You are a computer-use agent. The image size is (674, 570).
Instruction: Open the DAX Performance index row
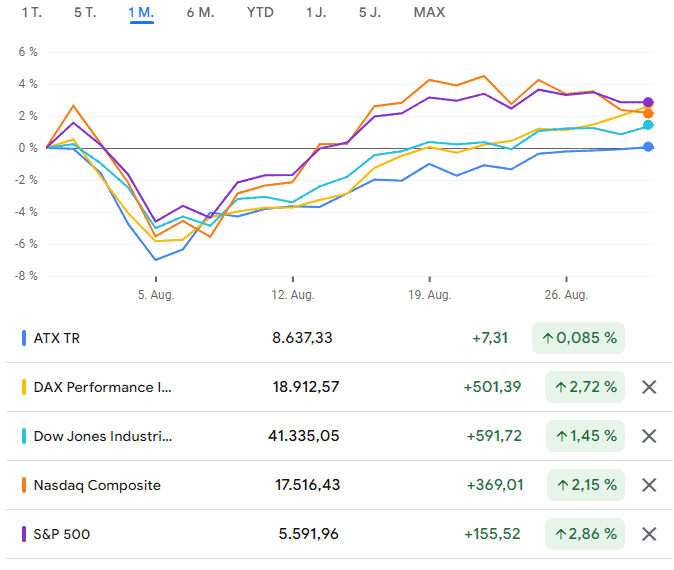(340, 387)
